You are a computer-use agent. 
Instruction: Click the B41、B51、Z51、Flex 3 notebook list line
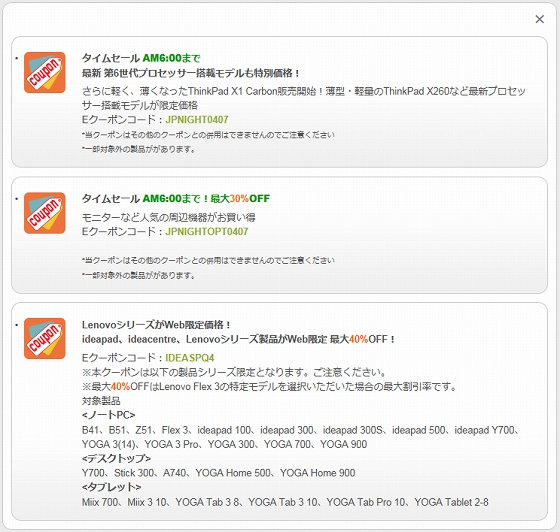coord(301,430)
